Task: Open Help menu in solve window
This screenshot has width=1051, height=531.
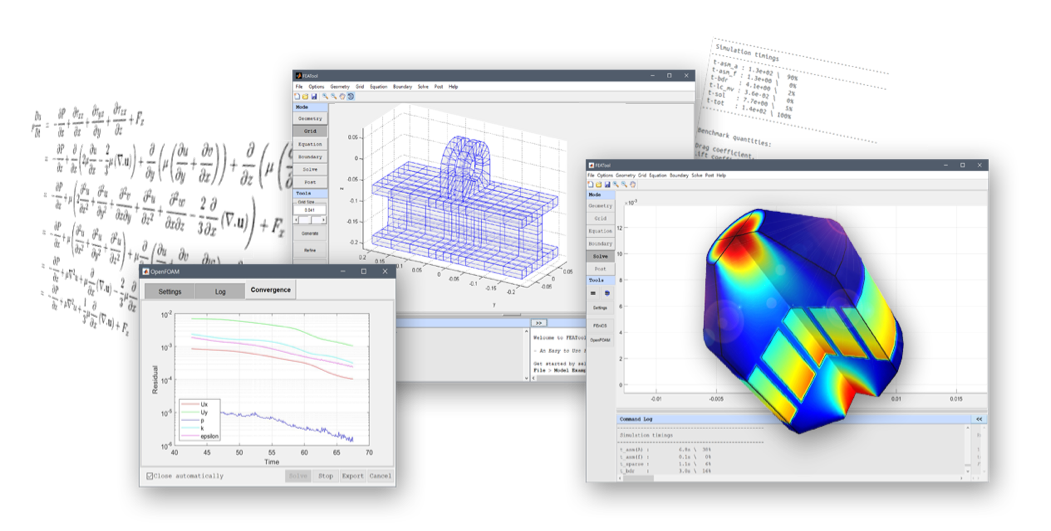Action: point(721,175)
